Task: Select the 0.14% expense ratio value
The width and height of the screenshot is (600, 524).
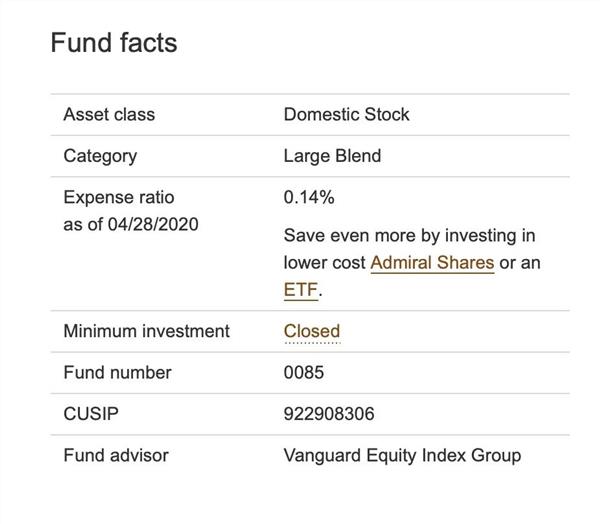Action: [309, 197]
